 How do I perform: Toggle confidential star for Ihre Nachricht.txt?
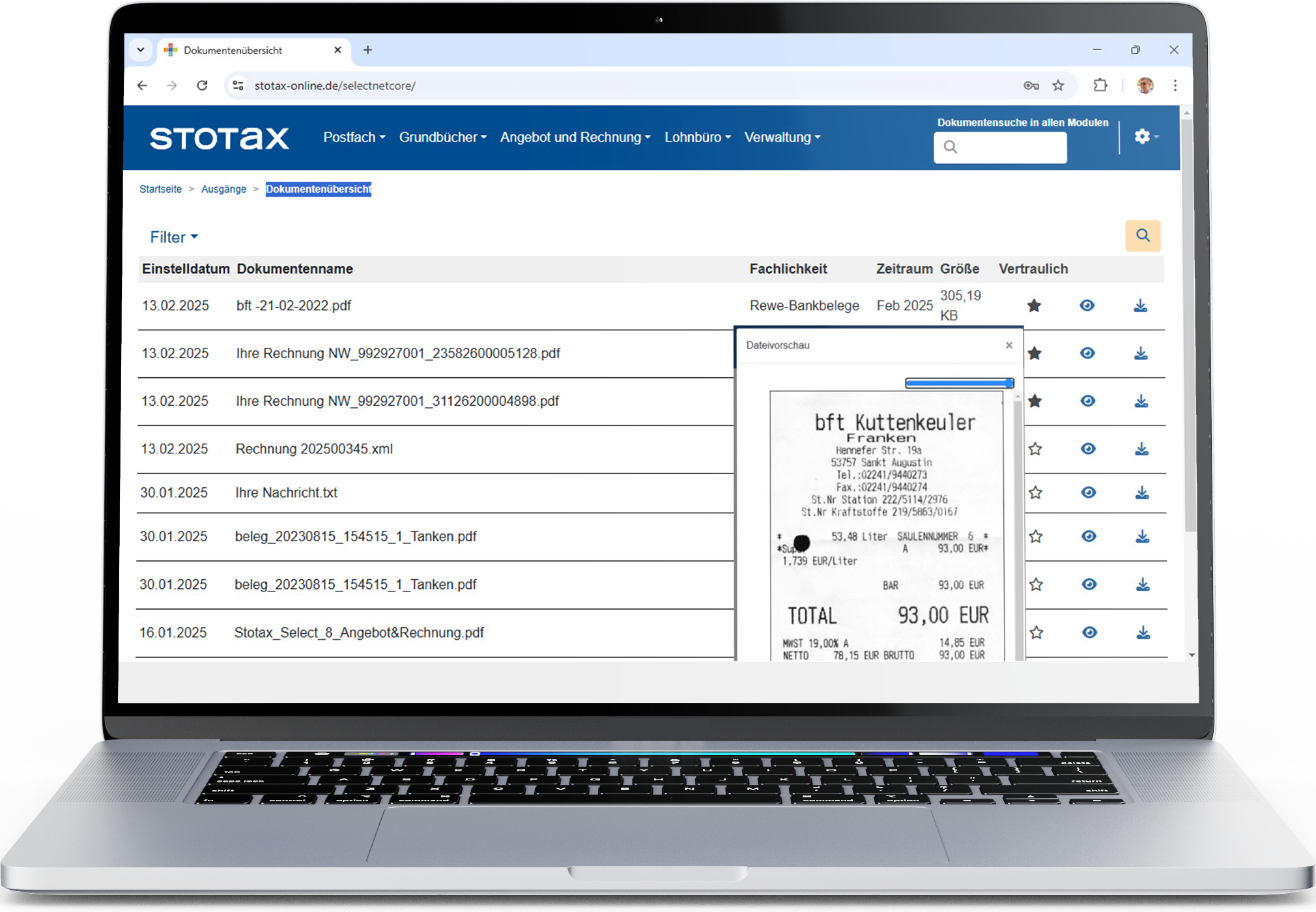[x=1036, y=493]
